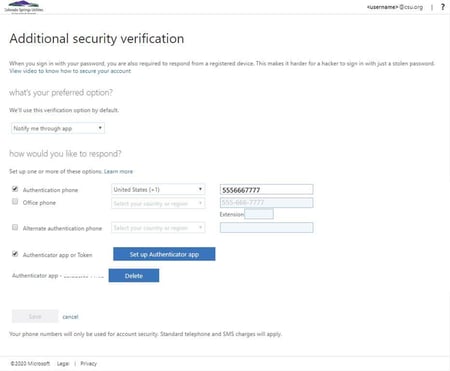Open the Alternate phone country or region dropdown

(158, 228)
